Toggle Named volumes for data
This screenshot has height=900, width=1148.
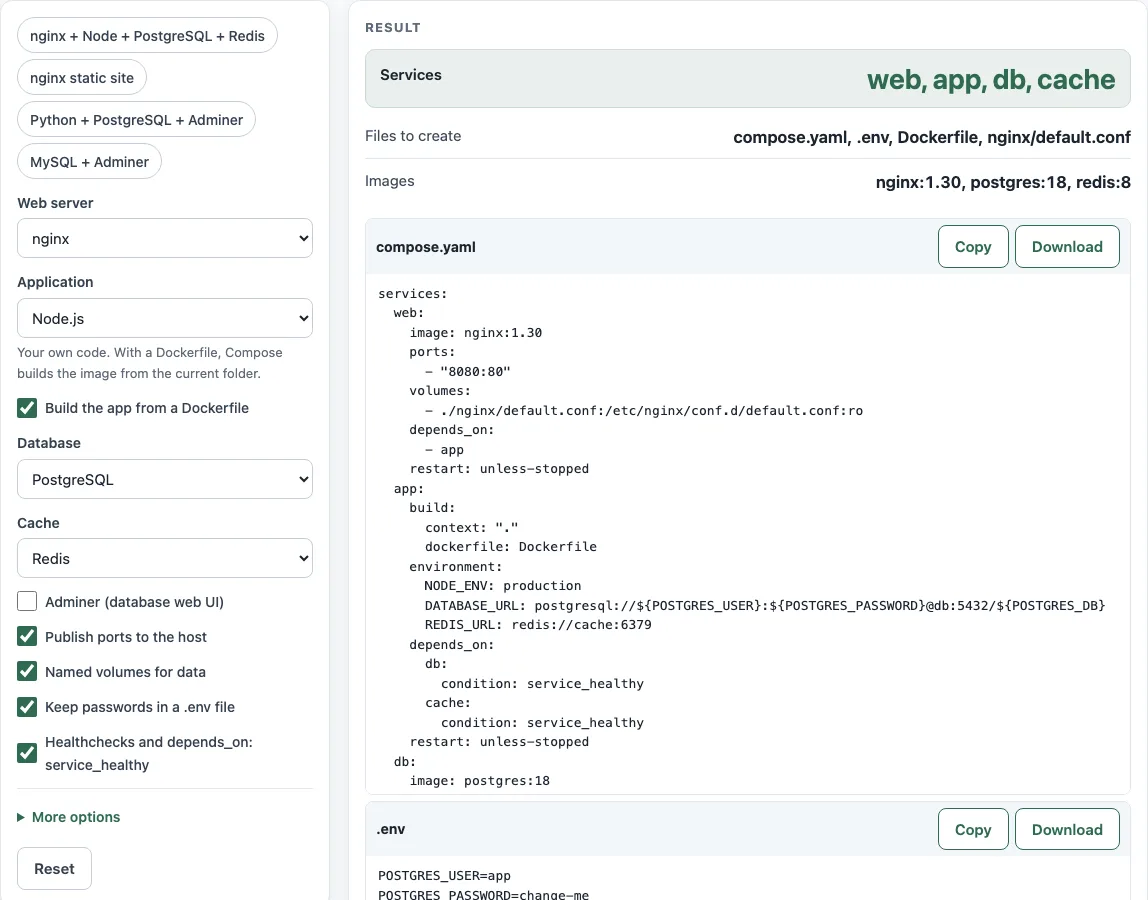click(27, 672)
